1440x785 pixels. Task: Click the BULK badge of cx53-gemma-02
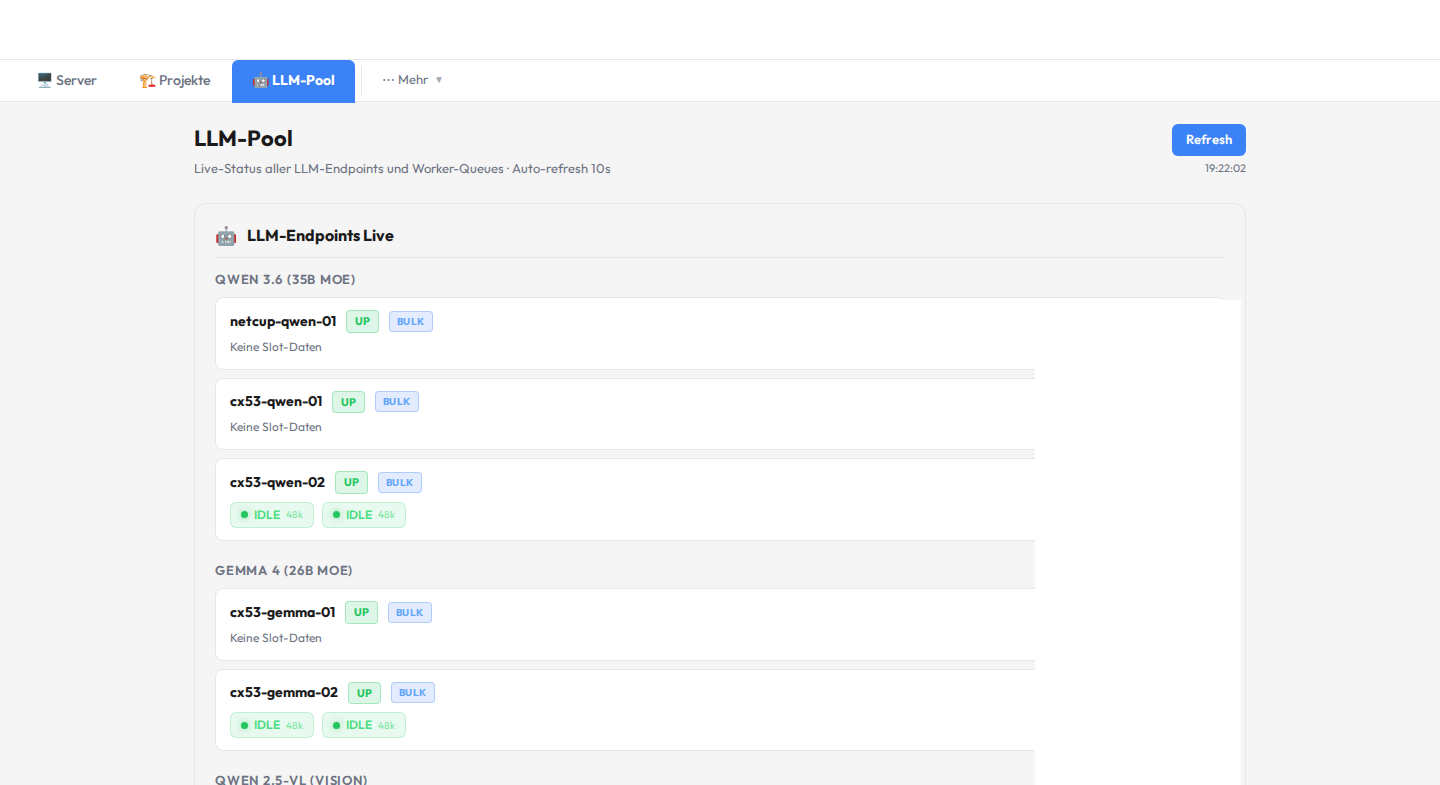[413, 693]
